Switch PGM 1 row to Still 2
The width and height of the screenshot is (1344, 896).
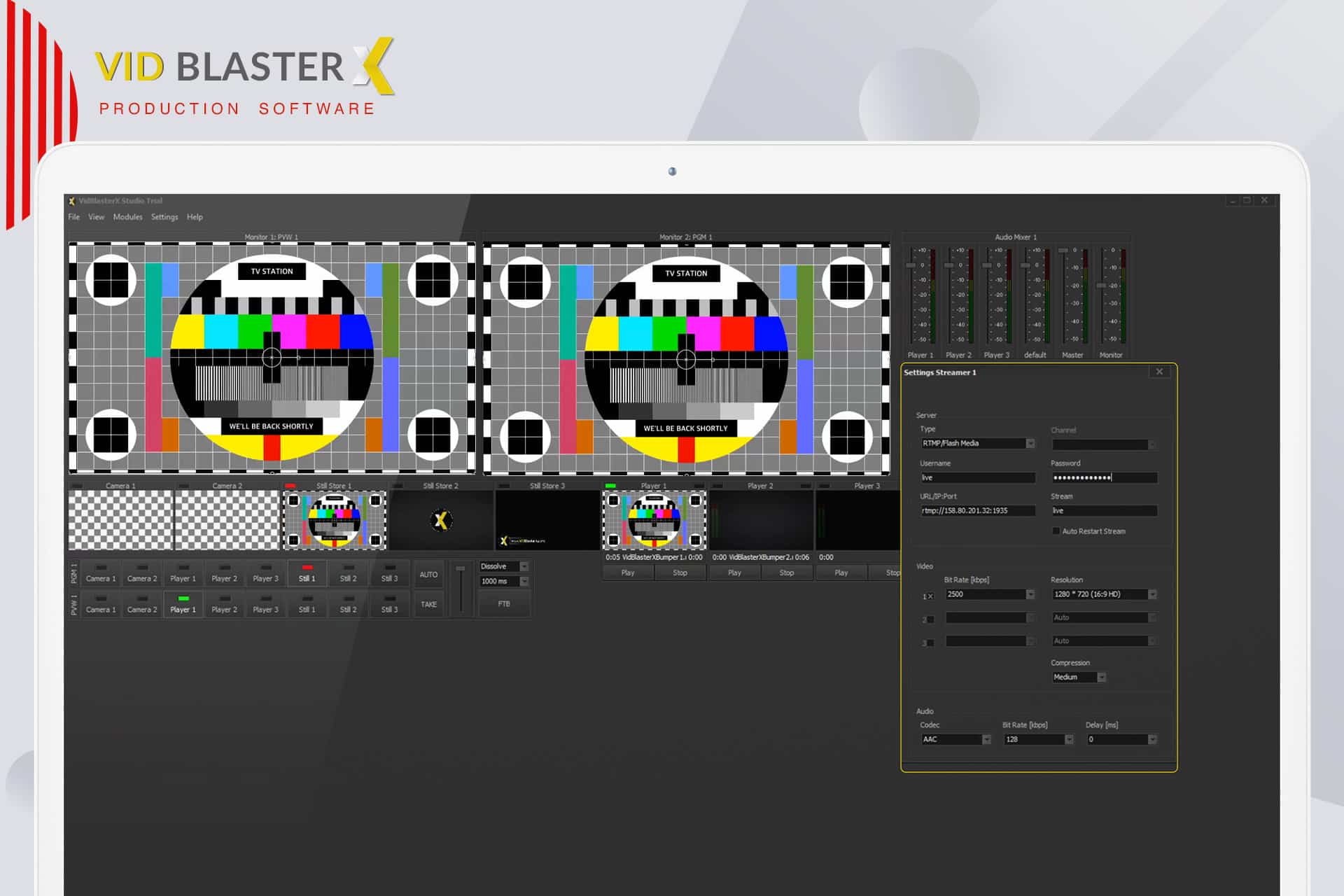click(349, 573)
